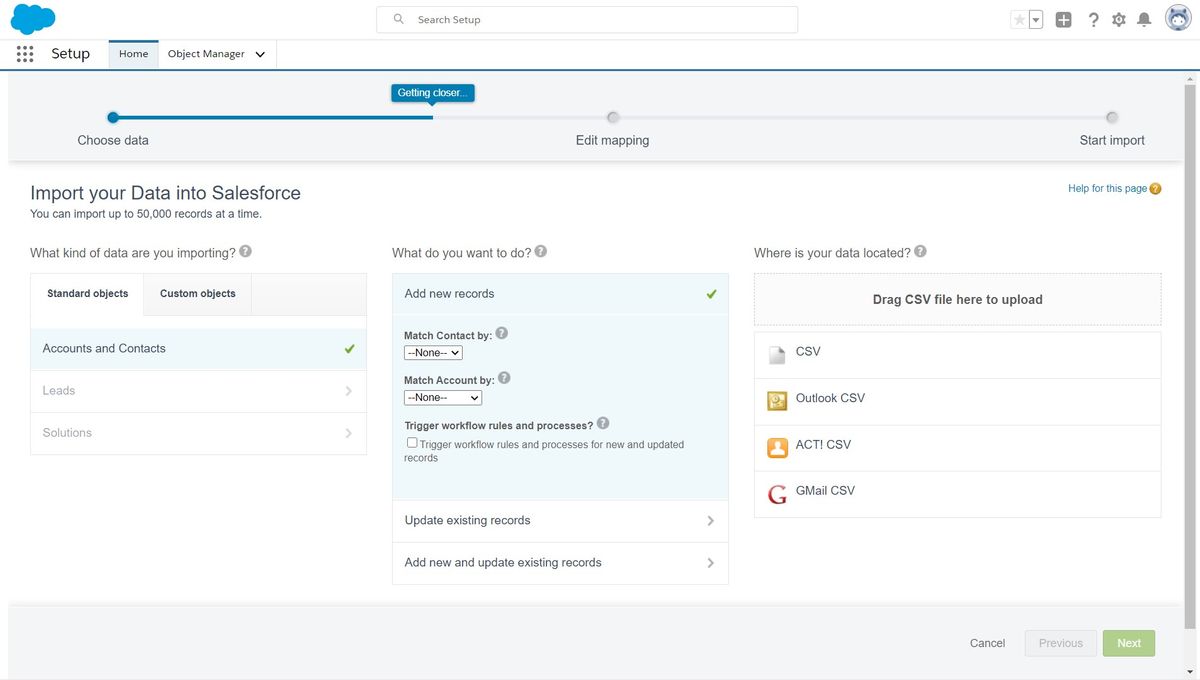Open the Help for this page link
The width and height of the screenshot is (1200, 680).
1107,188
